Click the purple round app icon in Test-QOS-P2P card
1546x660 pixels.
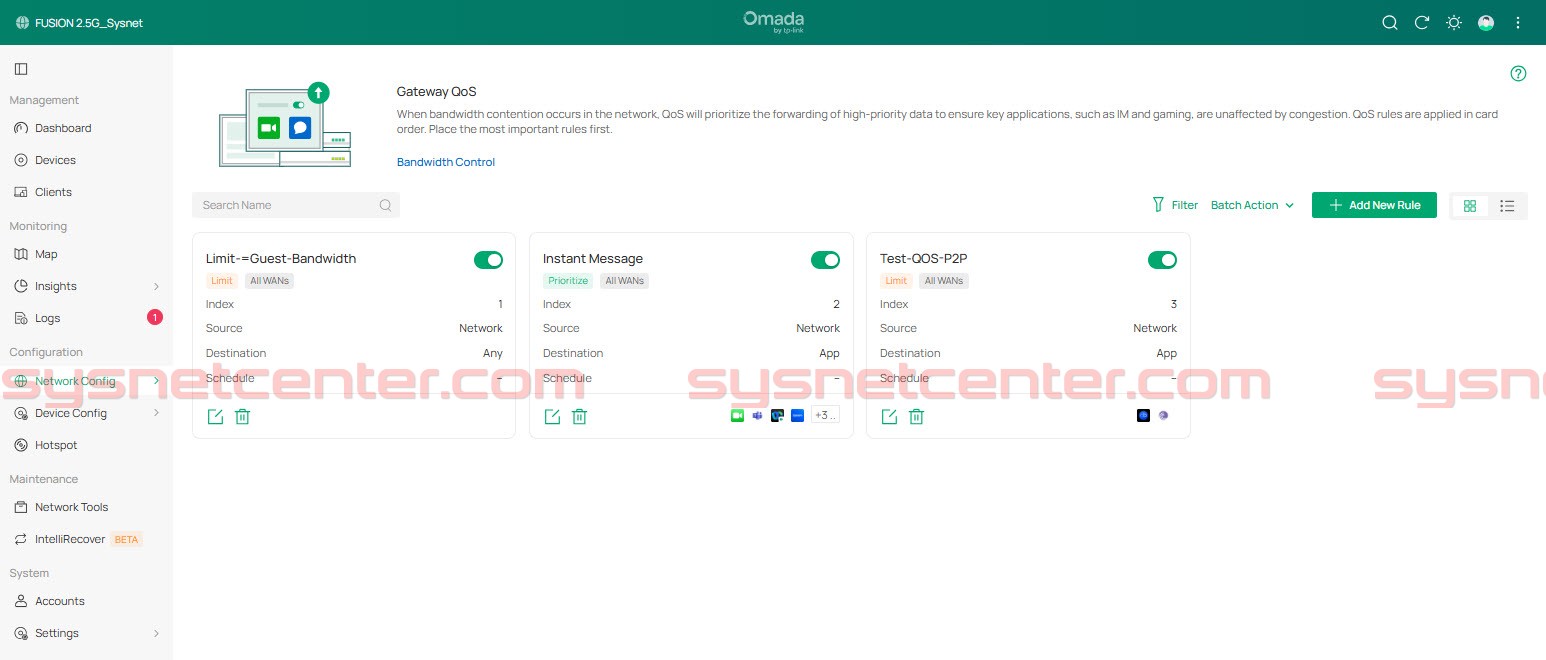1163,416
